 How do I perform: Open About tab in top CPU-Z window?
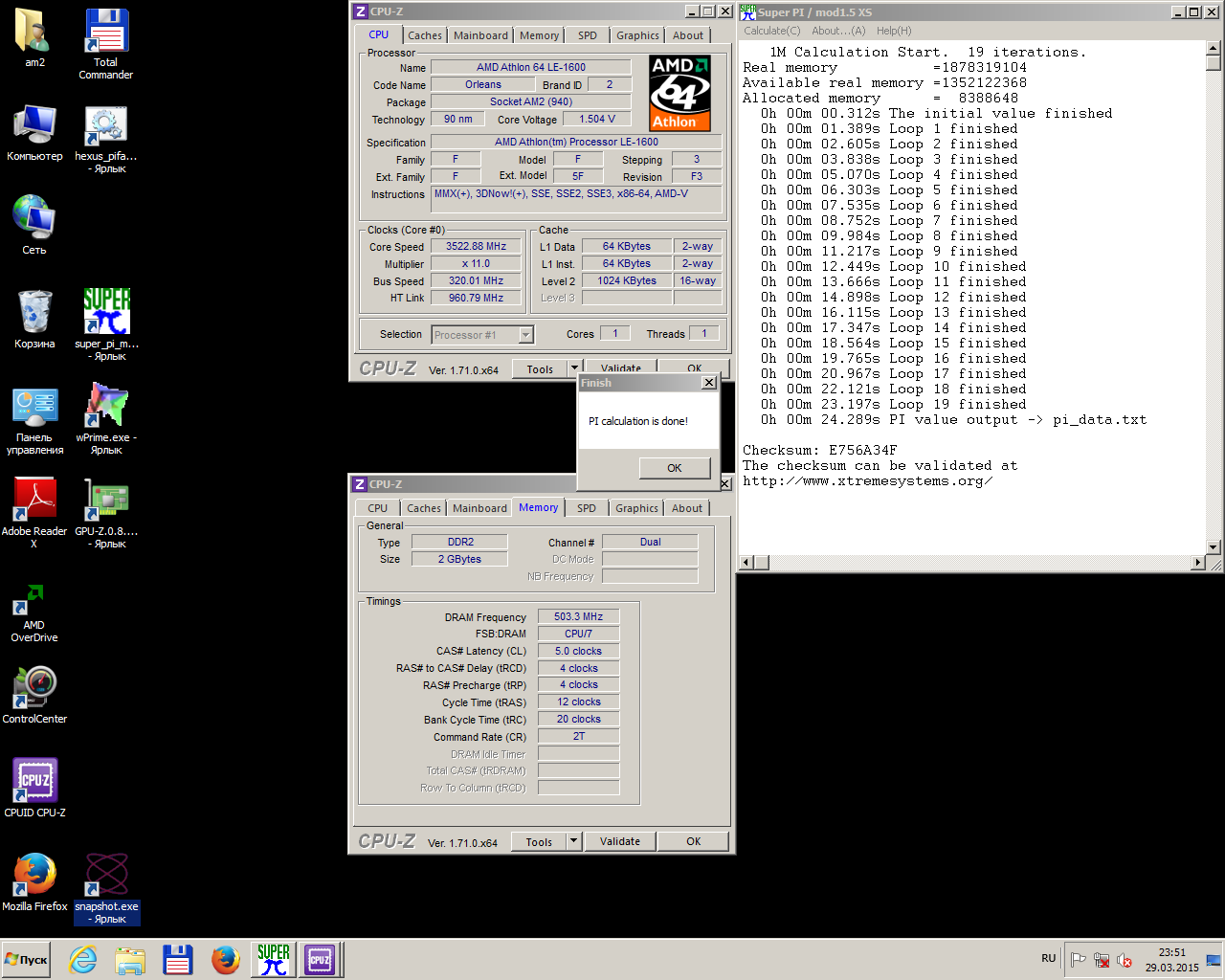(688, 35)
